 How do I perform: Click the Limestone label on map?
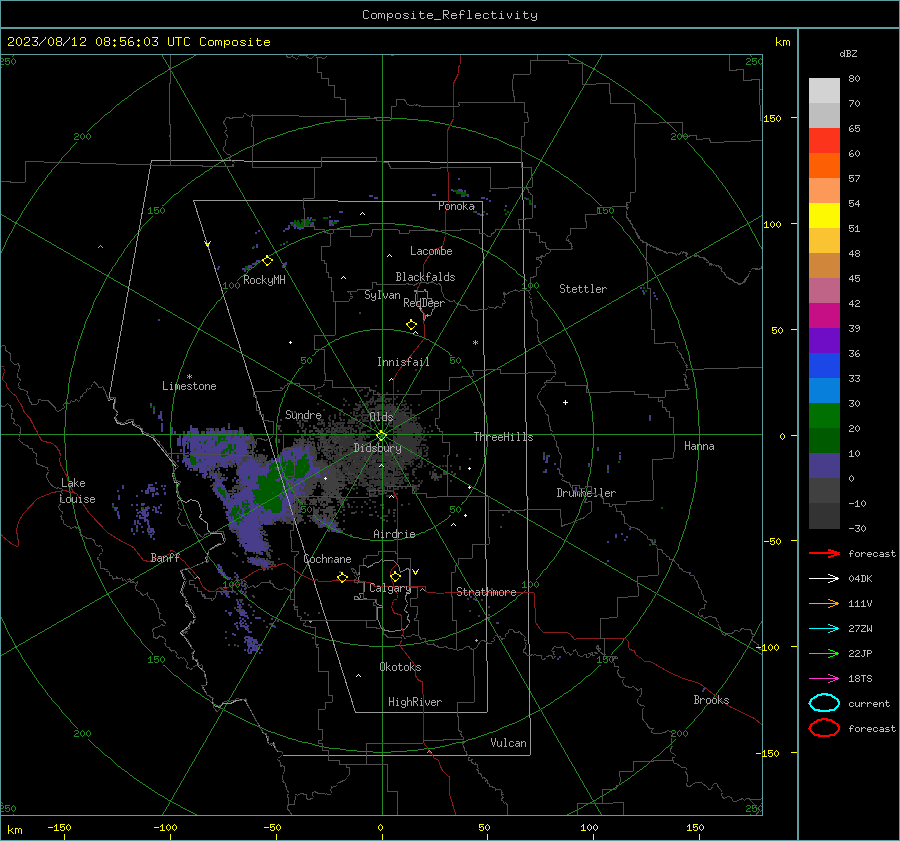[x=189, y=386]
